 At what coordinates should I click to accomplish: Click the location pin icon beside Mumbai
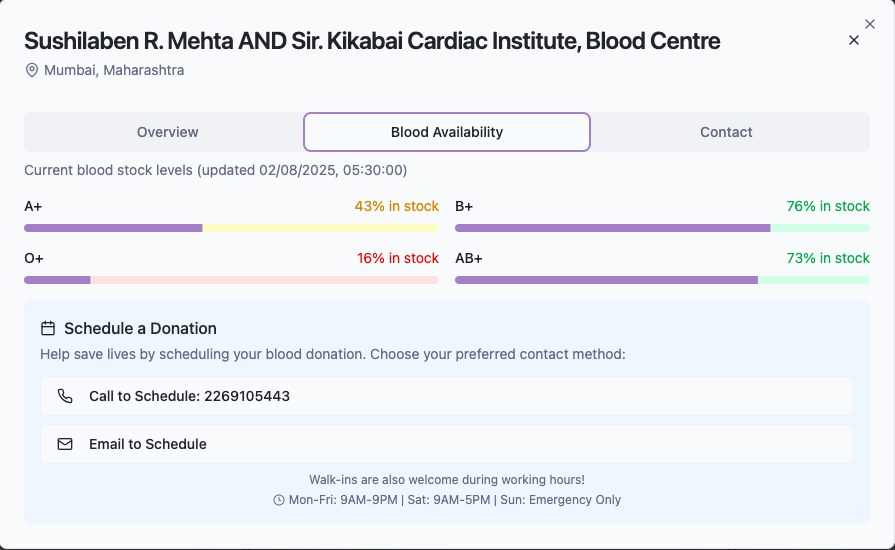click(x=32, y=70)
